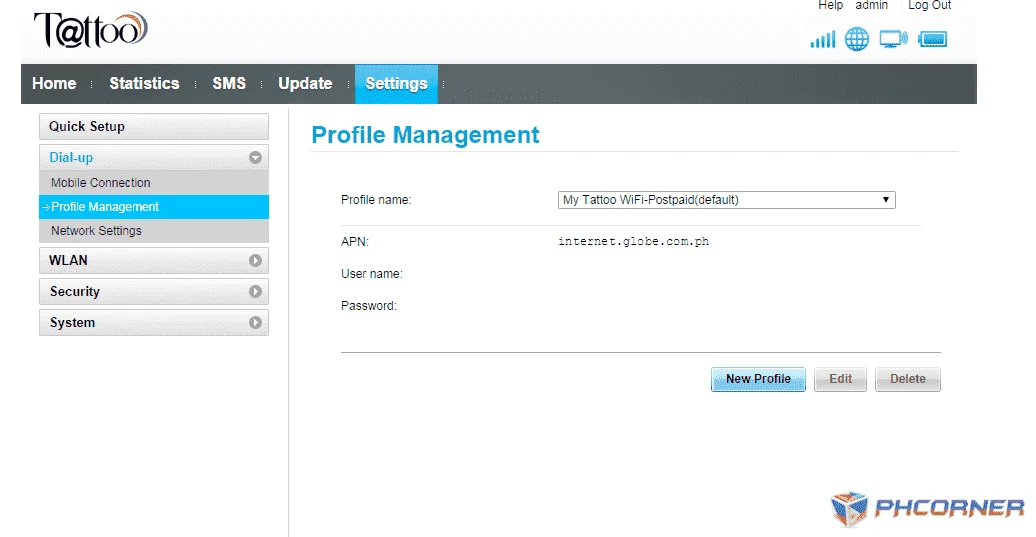The width and height of the screenshot is (1036, 537).
Task: Expand the WLAN section arrow
Action: tap(255, 260)
